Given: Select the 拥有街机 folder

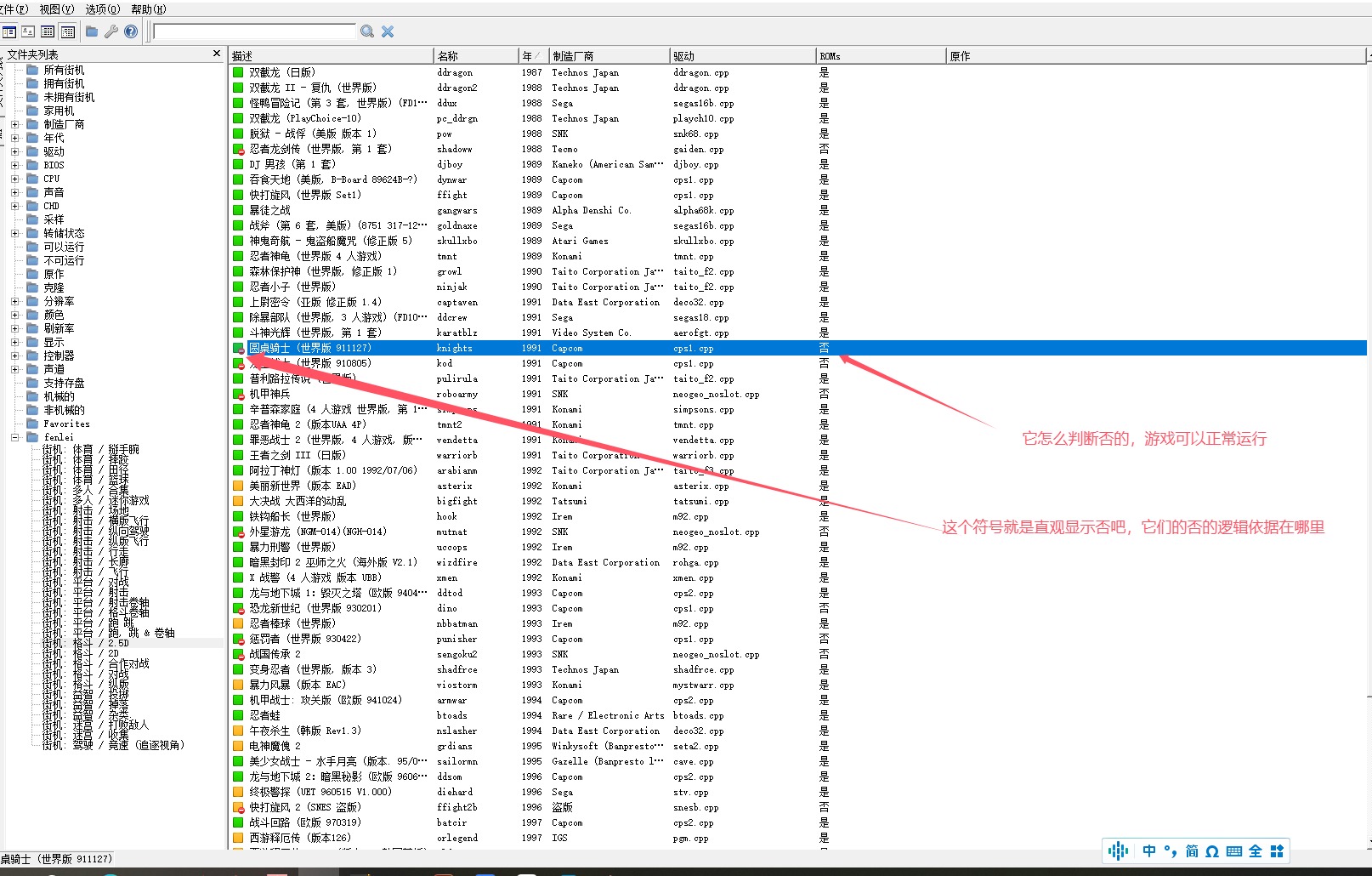Looking at the screenshot, I should coord(64,83).
